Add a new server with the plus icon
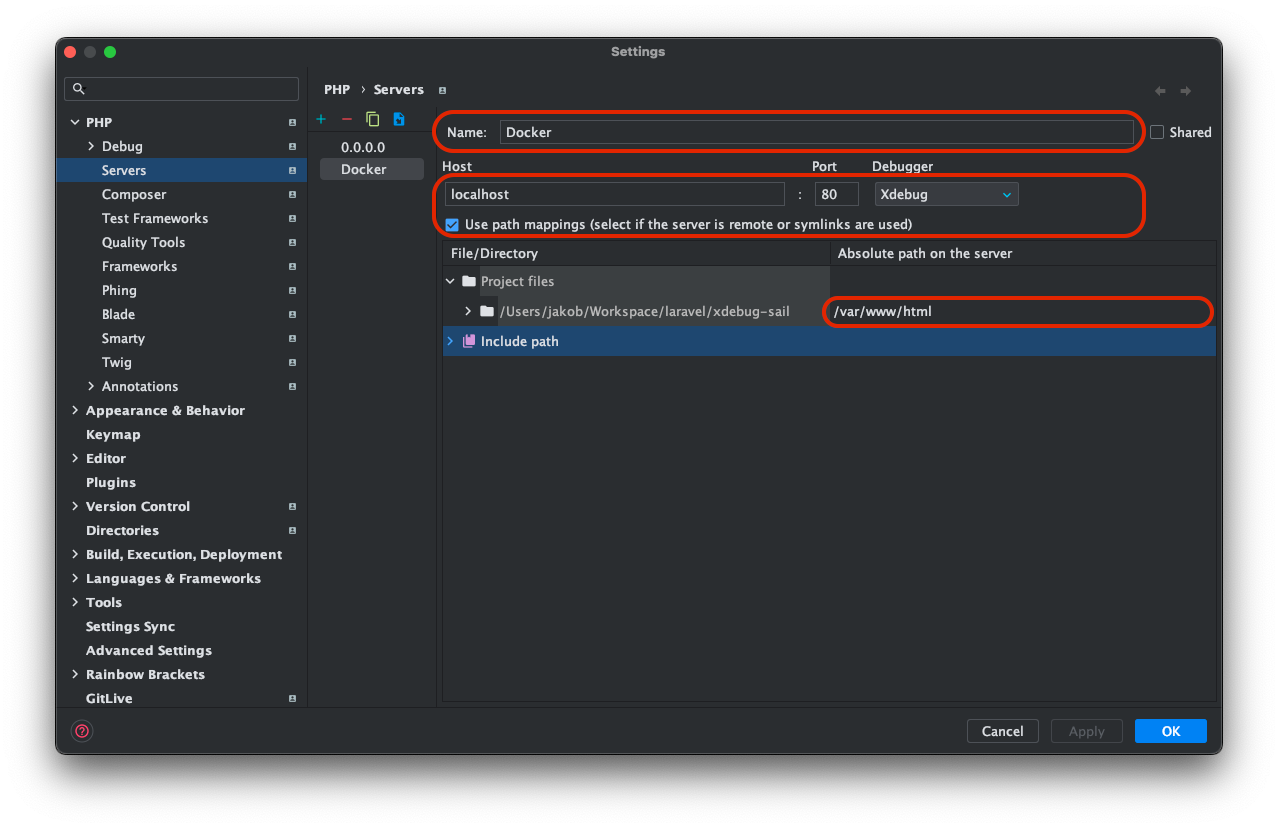Screen dimensions: 1278x828 [x=320, y=118]
